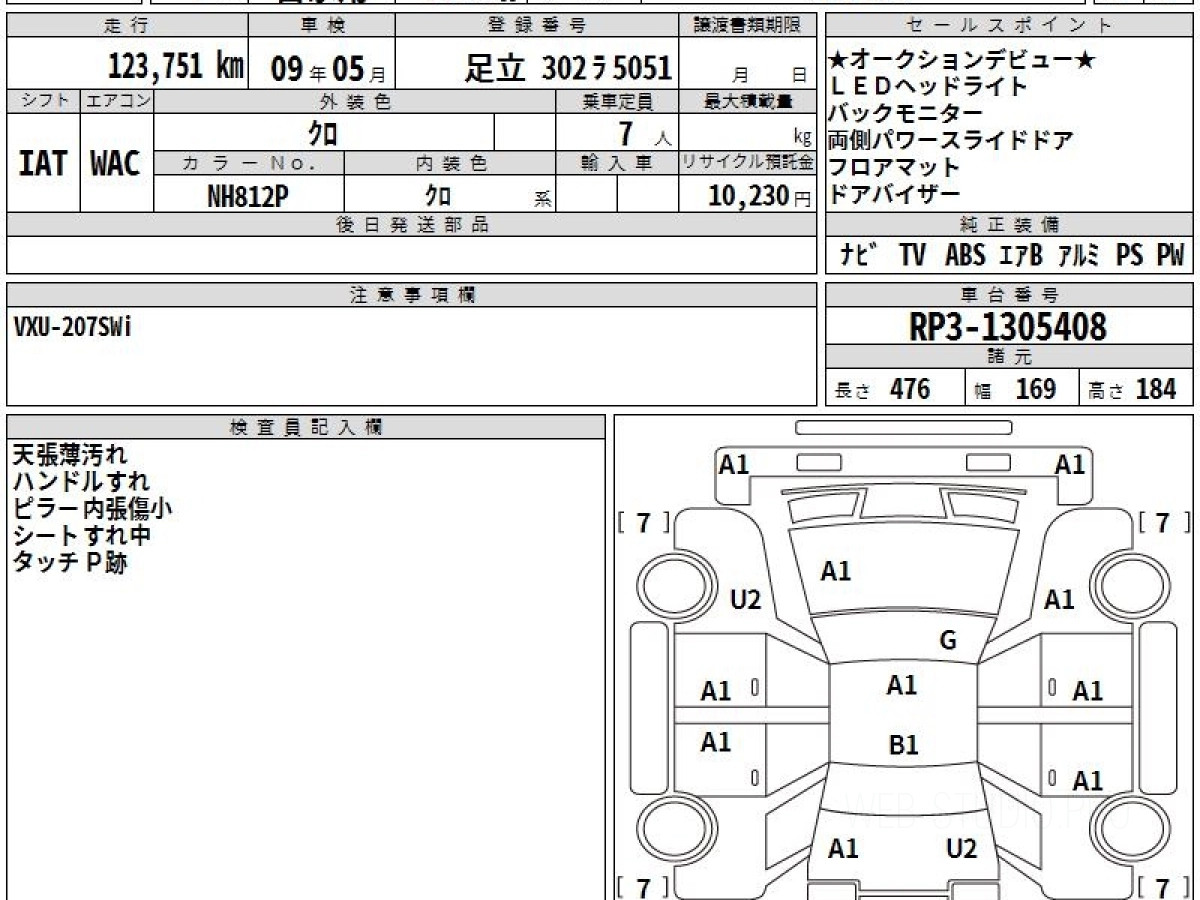Click the 注意事項欄 header

coord(412,295)
